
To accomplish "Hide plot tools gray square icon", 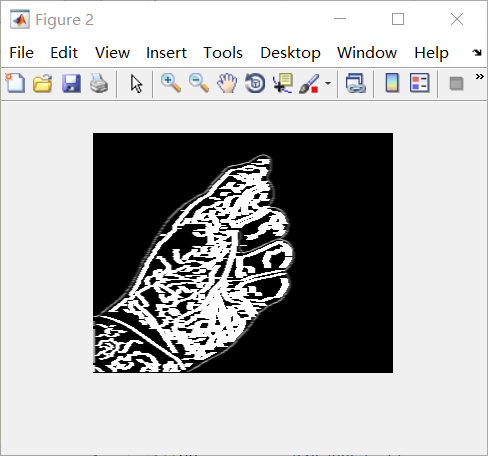I will tap(456, 83).
